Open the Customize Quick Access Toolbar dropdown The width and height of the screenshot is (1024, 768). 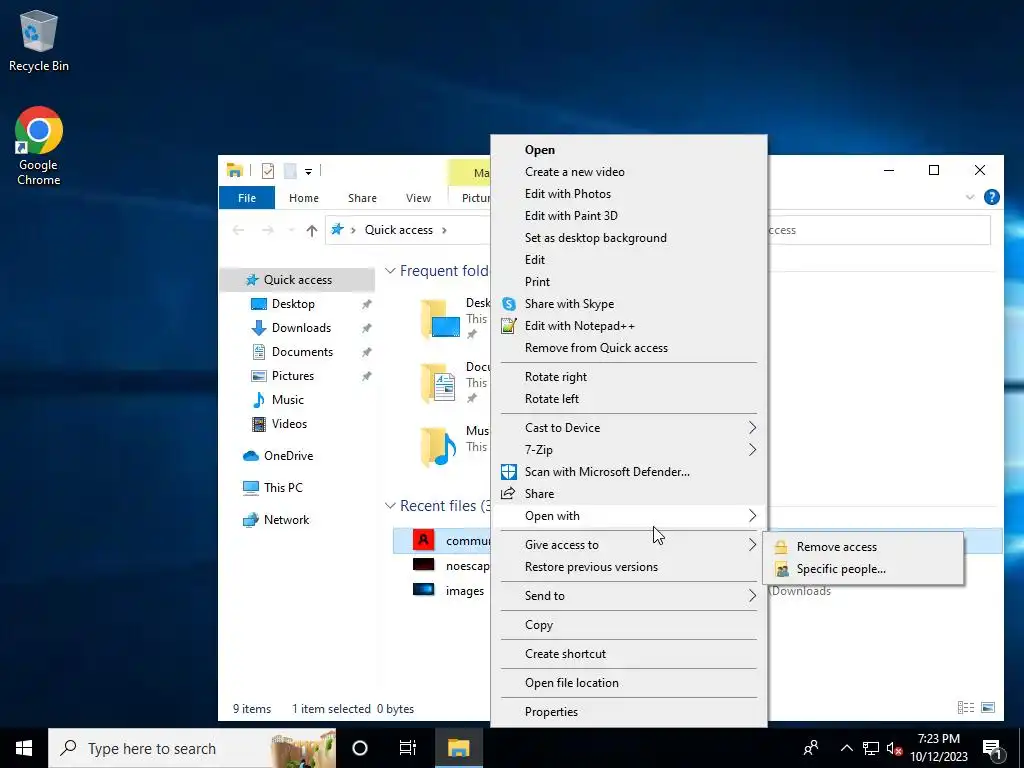(308, 172)
